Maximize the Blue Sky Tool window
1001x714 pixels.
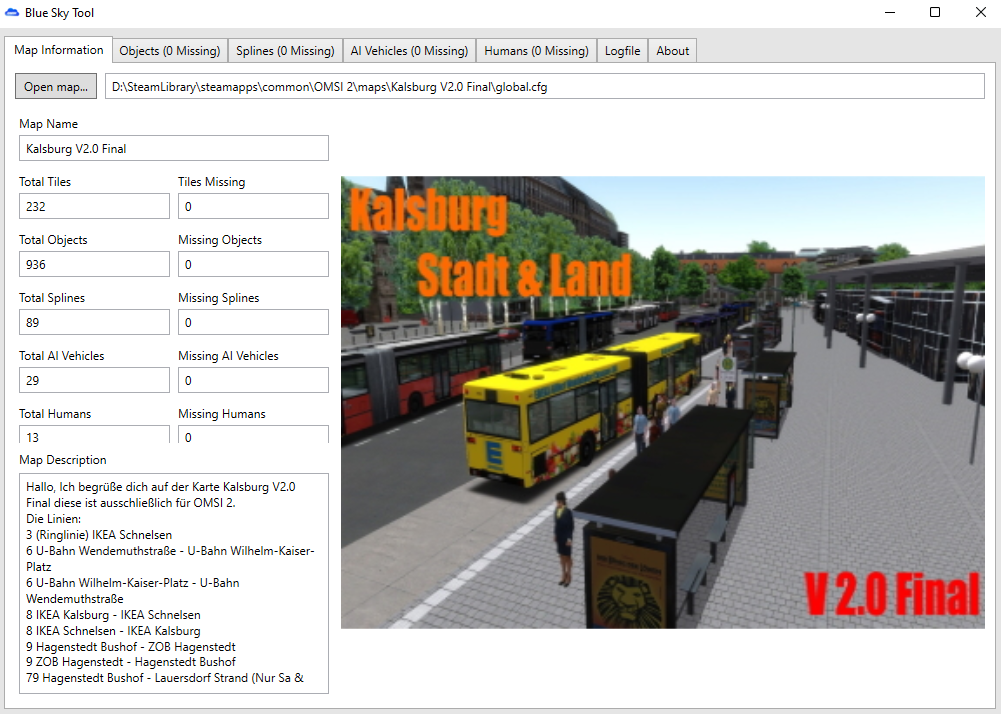pyautogui.click(x=935, y=13)
